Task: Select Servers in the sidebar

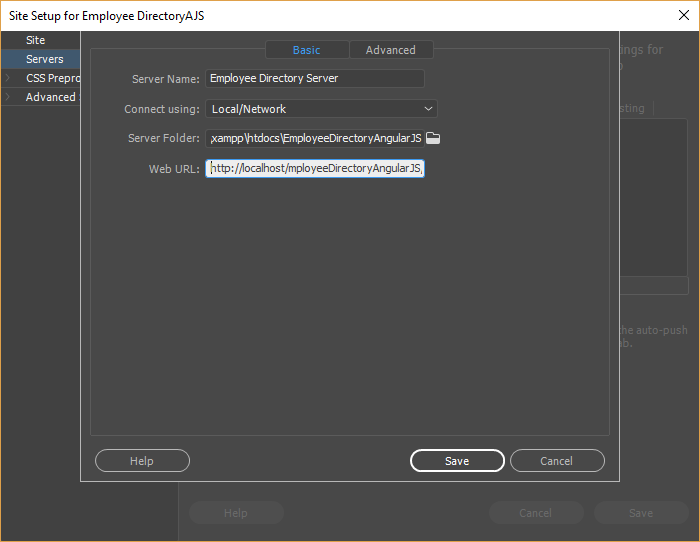Action: [40, 59]
